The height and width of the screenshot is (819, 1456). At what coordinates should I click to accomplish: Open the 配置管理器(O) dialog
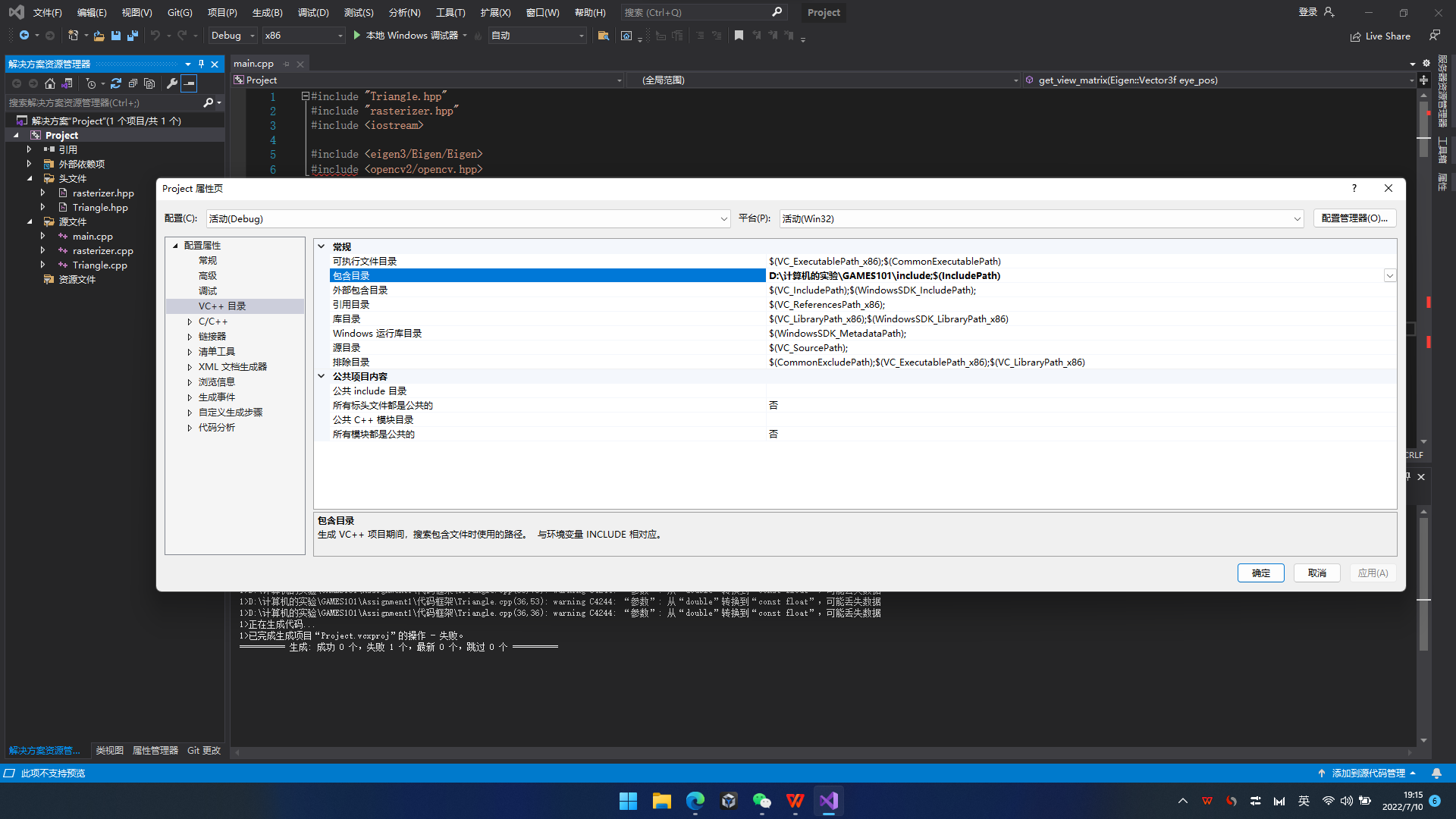(1354, 218)
